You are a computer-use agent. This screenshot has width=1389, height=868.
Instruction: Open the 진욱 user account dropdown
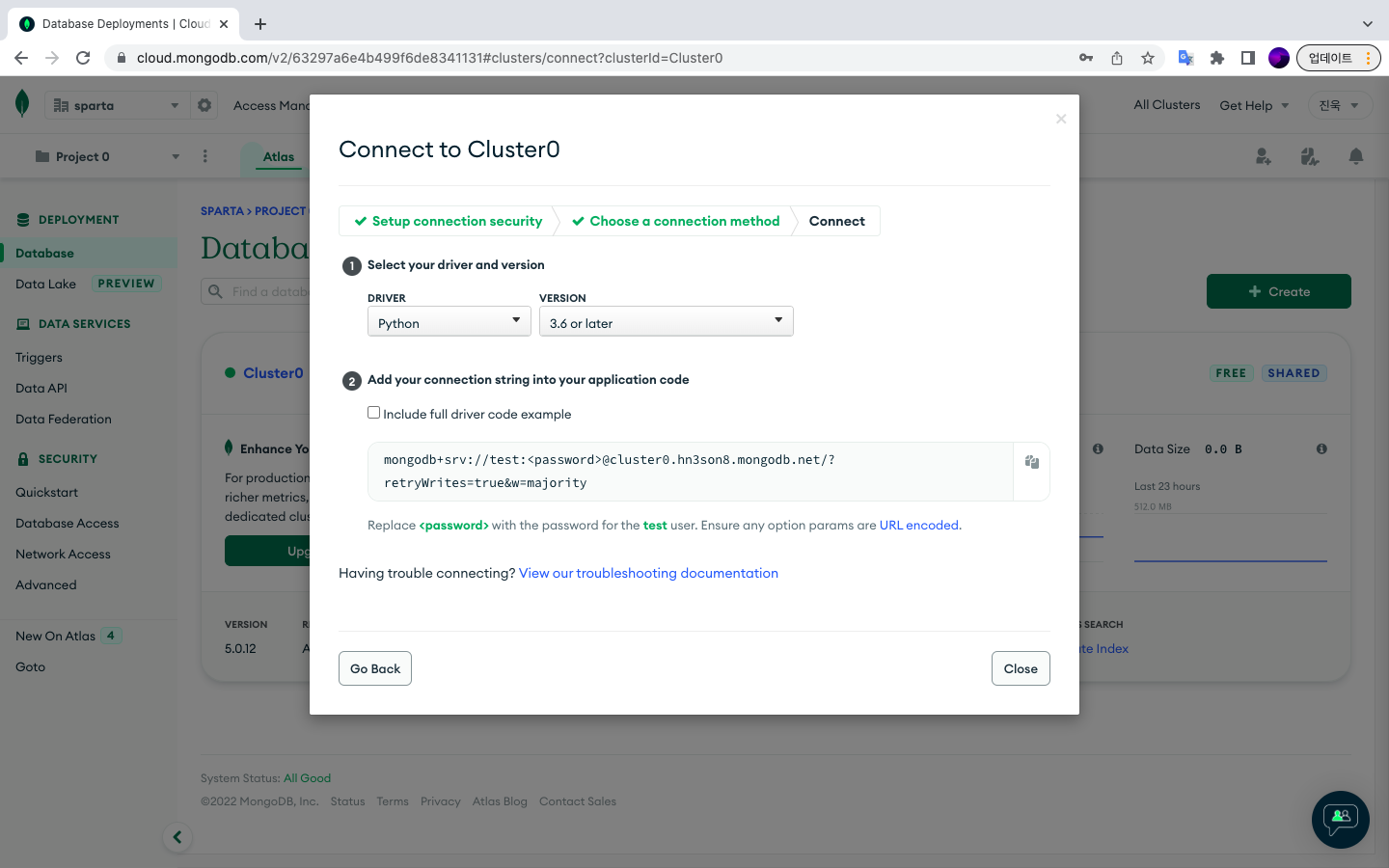pos(1339,105)
